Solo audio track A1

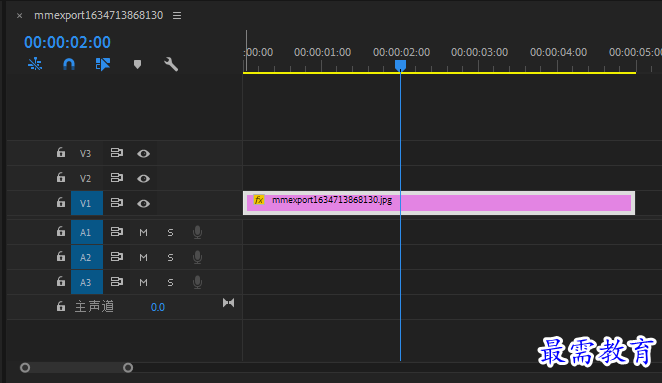[x=170, y=232]
